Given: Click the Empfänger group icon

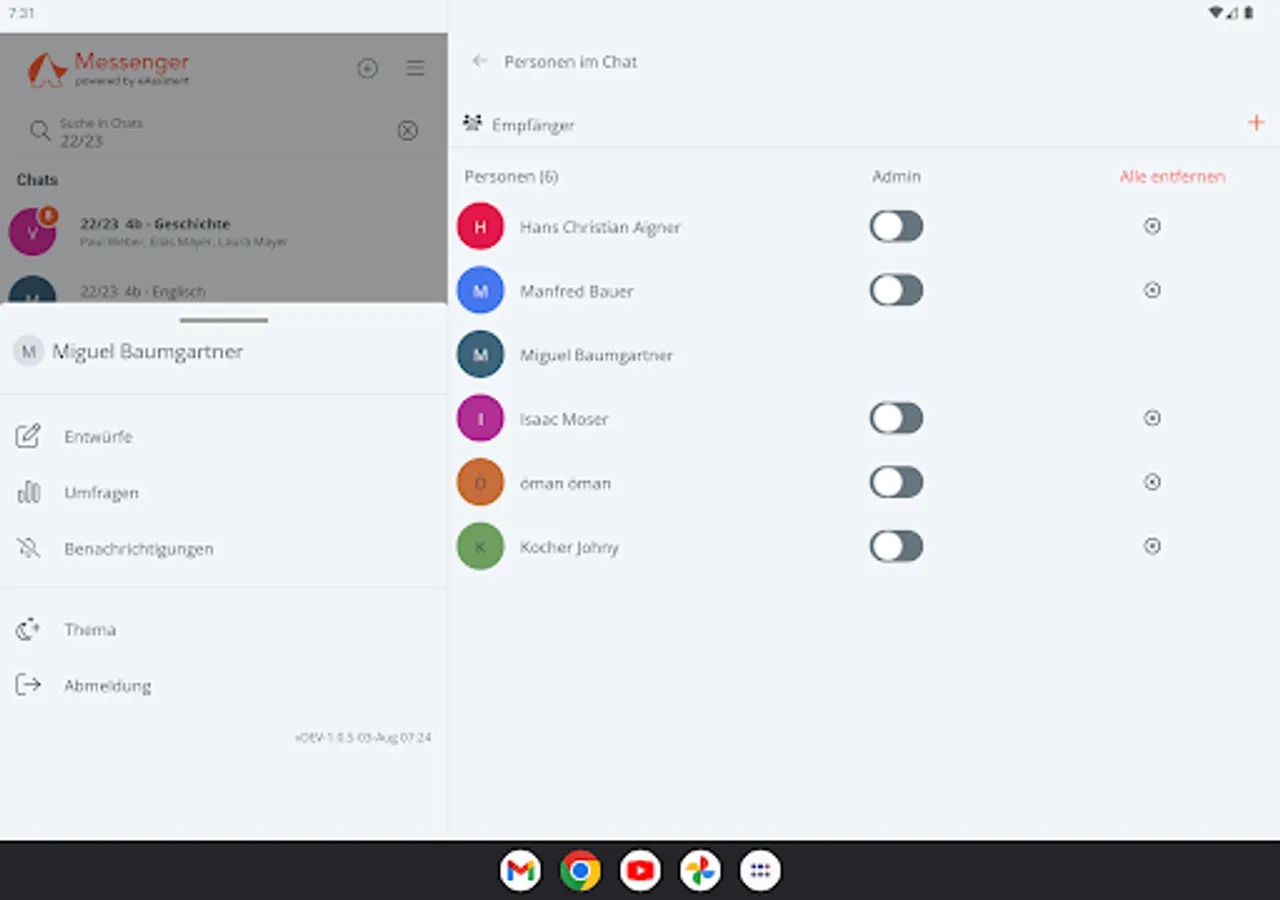Looking at the screenshot, I should (473, 124).
